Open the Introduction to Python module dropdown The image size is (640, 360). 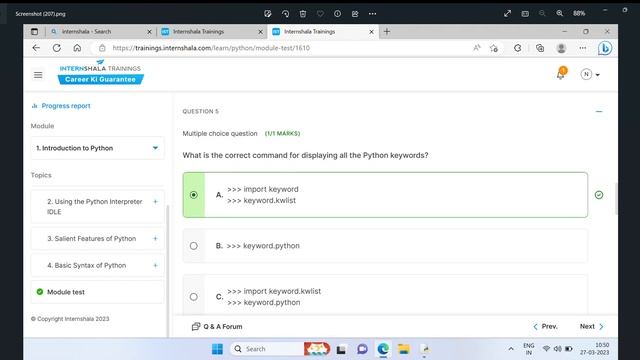pos(97,148)
